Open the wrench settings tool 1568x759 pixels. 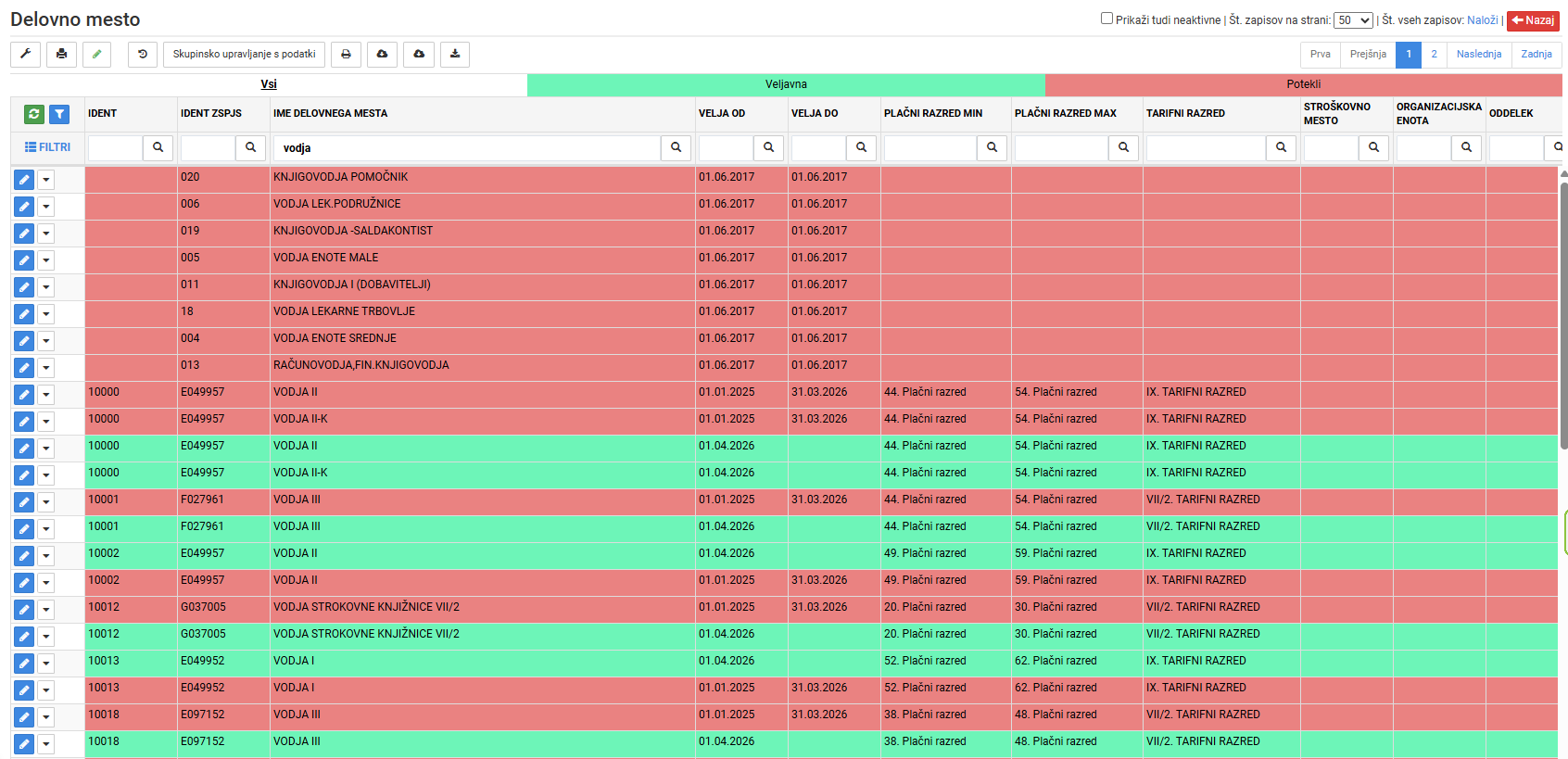pos(26,54)
